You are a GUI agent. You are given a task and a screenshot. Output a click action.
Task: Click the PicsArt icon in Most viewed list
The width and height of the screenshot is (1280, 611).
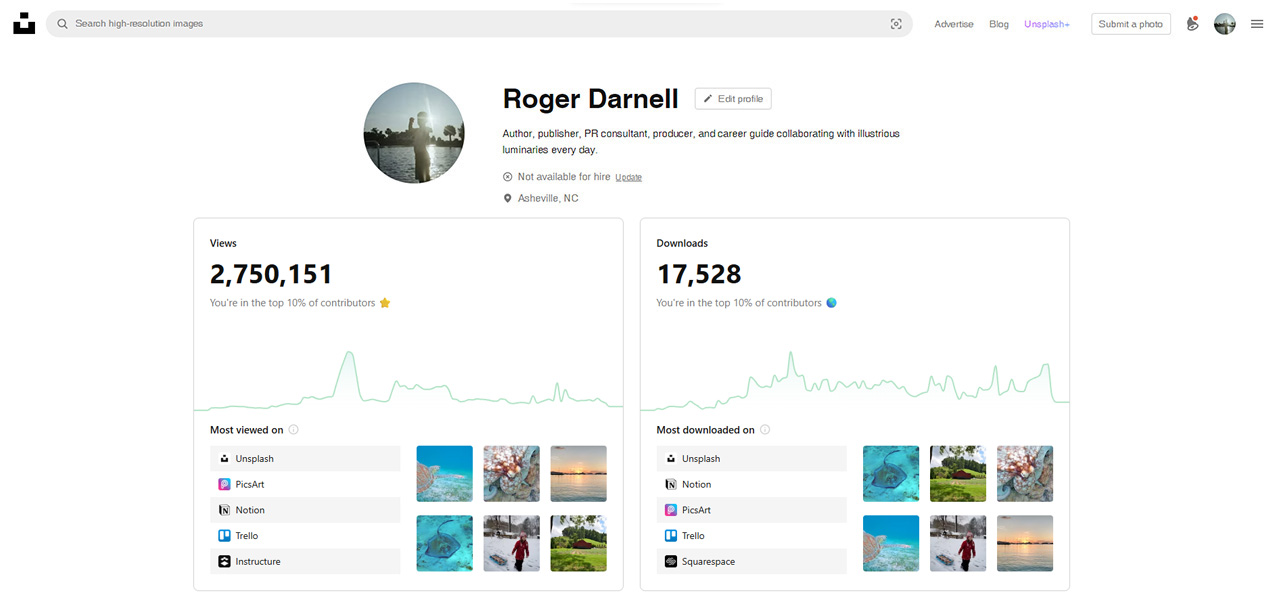click(x=224, y=484)
